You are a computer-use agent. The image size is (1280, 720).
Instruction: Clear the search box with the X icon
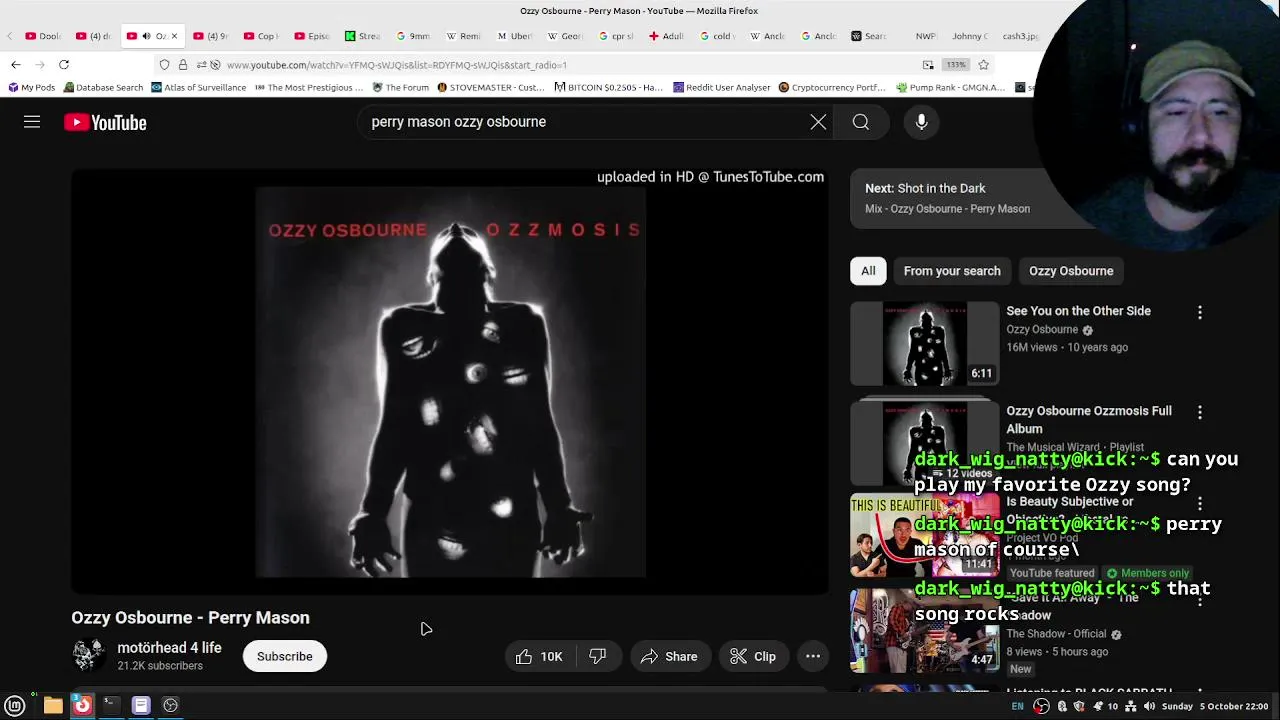818,122
